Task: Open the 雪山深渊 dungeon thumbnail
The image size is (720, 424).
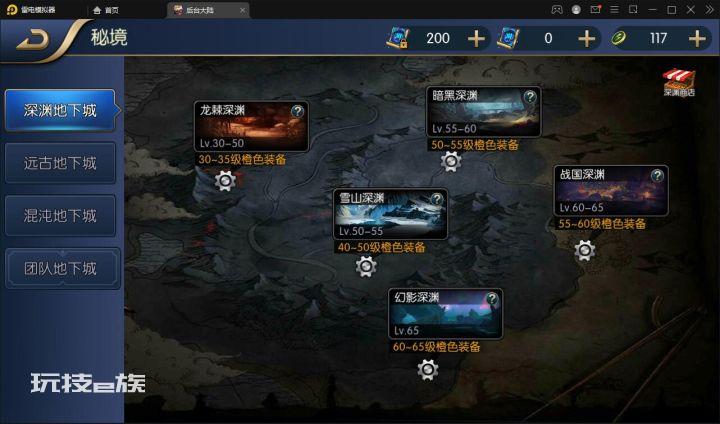Action: pyautogui.click(x=390, y=214)
